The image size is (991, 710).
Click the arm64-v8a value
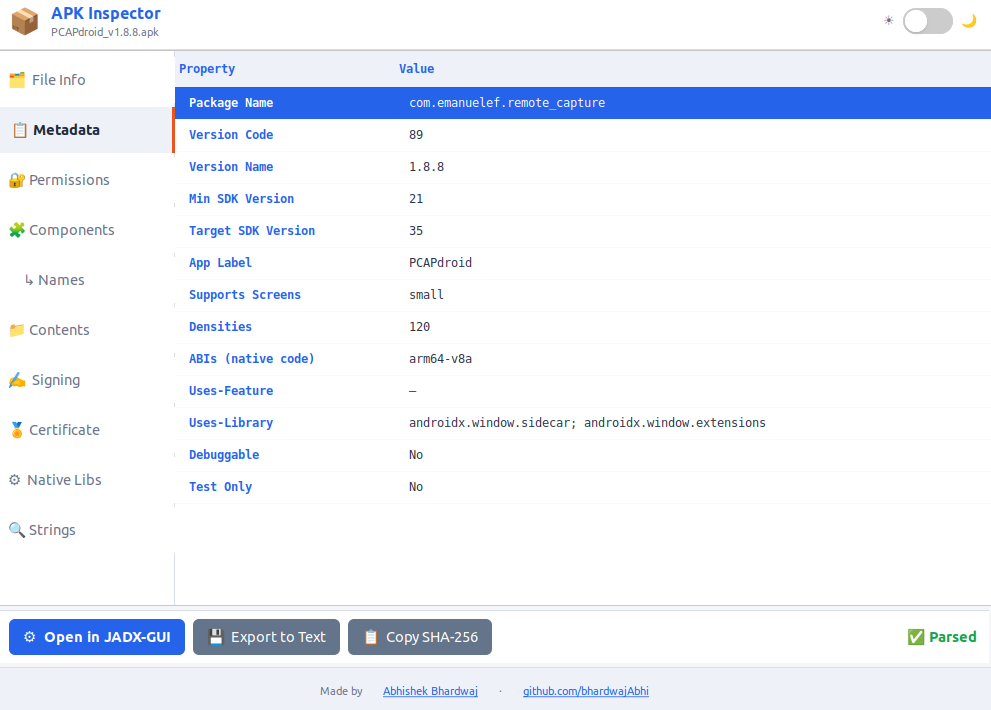[441, 359]
